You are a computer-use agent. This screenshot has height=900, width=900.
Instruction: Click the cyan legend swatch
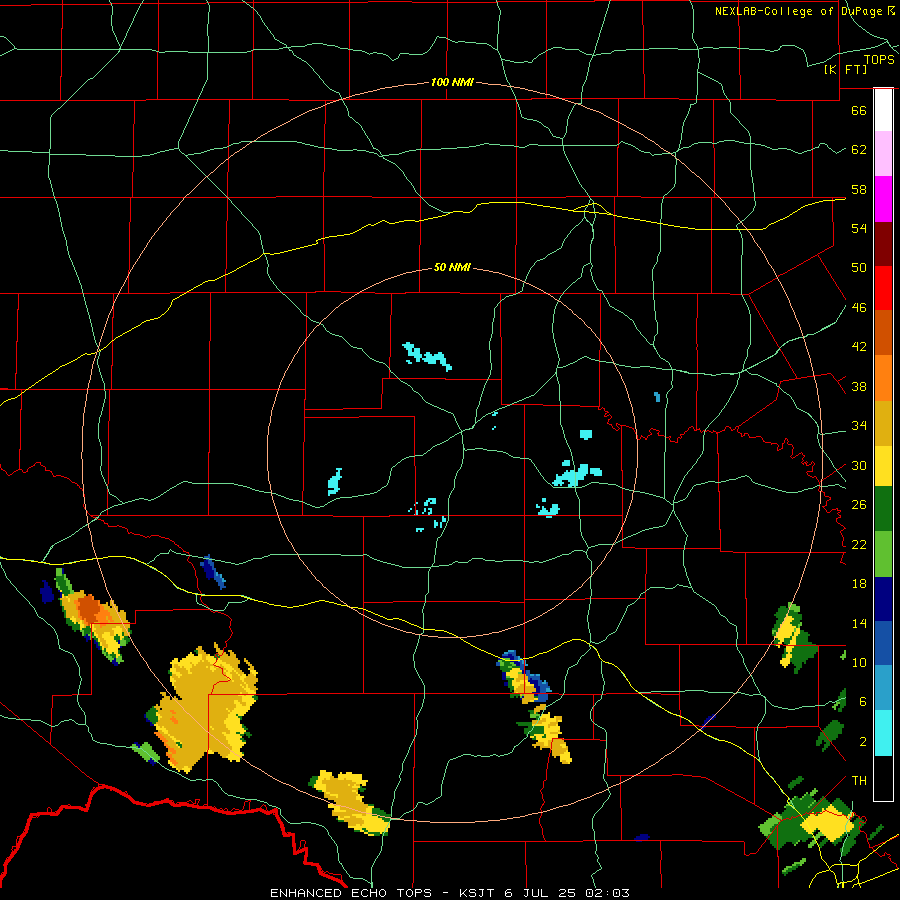(883, 733)
